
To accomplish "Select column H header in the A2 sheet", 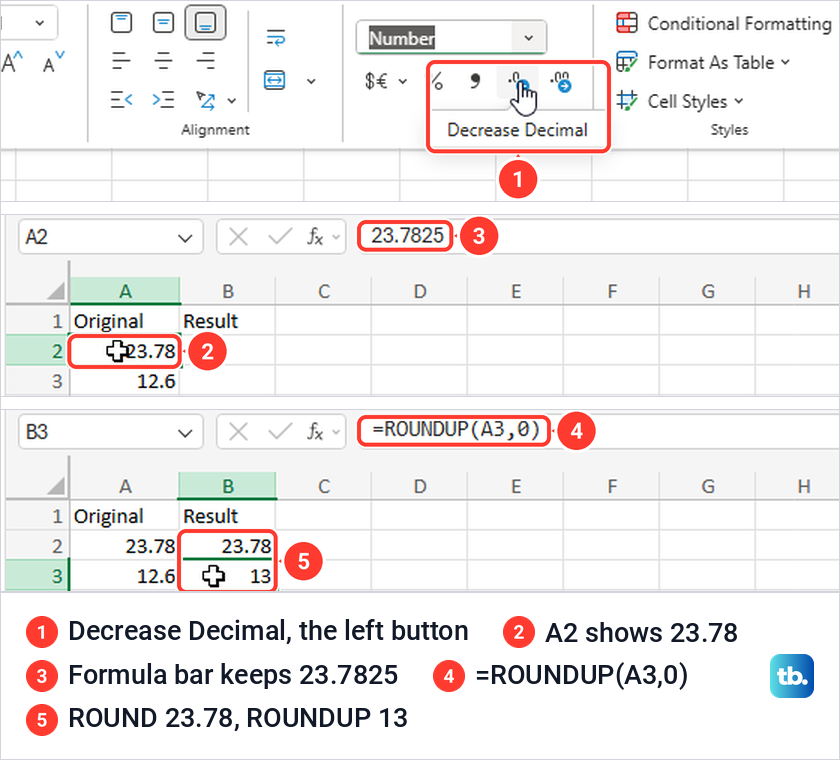I will [803, 291].
